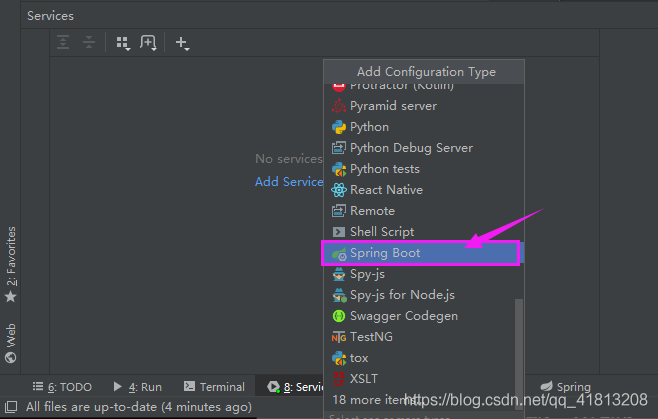Select Python Debug Server entry
The width and height of the screenshot is (658, 419).
pyautogui.click(x=424, y=148)
